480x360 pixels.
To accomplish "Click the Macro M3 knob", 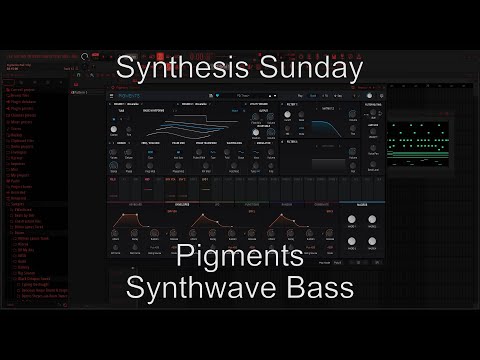I will coord(352,241).
